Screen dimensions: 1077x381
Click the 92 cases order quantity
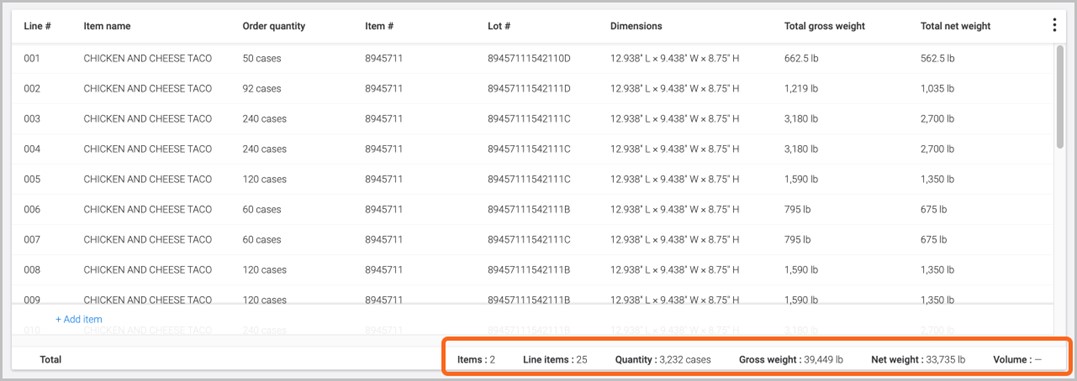[x=262, y=89]
